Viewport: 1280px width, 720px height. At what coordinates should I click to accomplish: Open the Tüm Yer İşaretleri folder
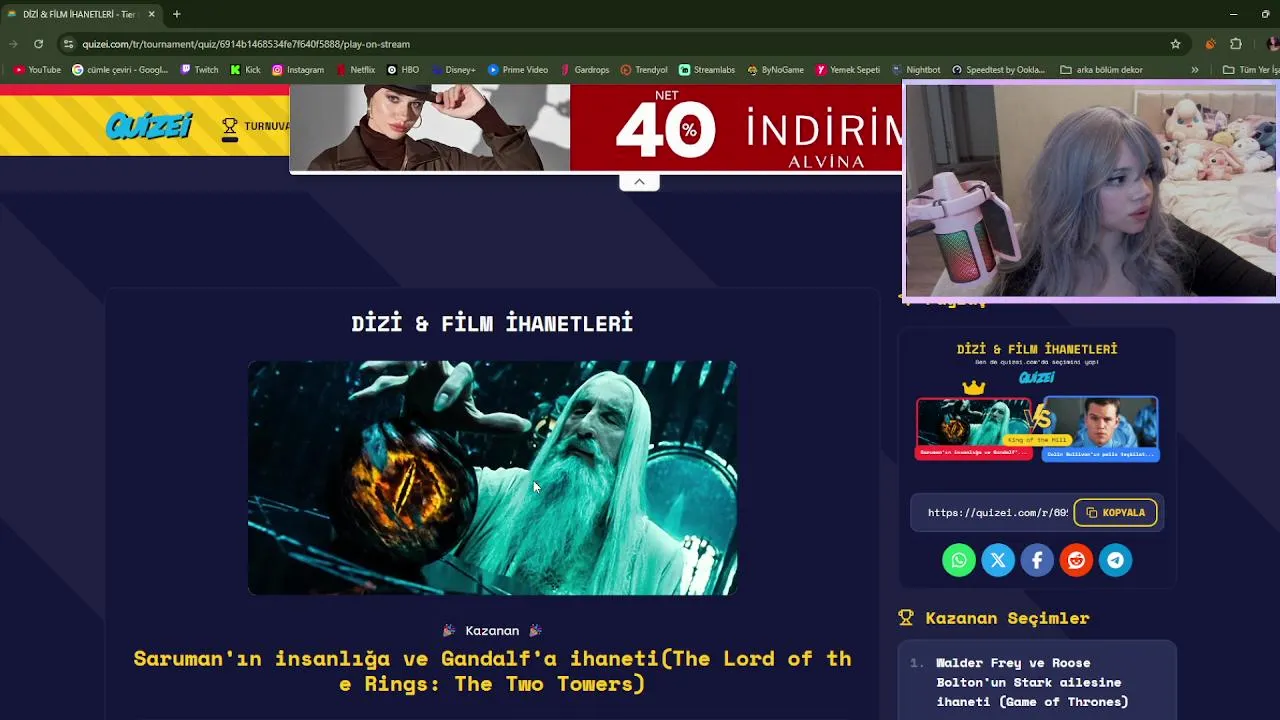1250,70
